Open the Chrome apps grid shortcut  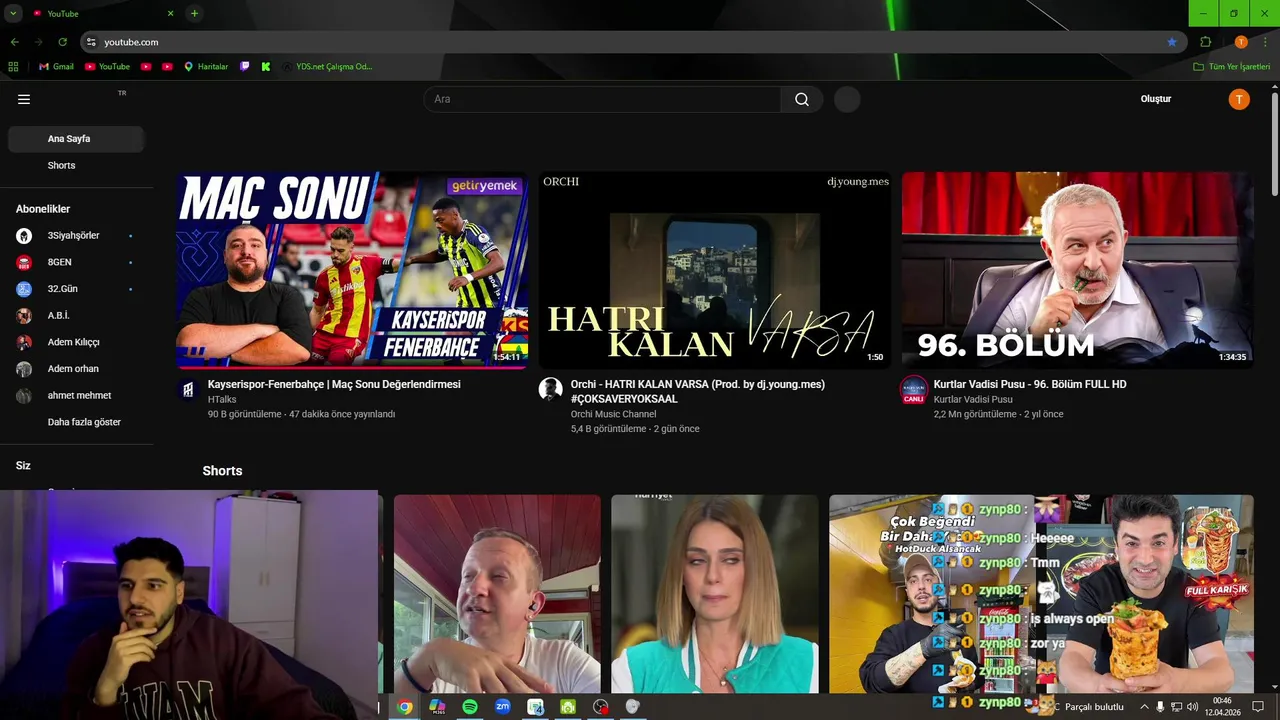pyautogui.click(x=13, y=67)
